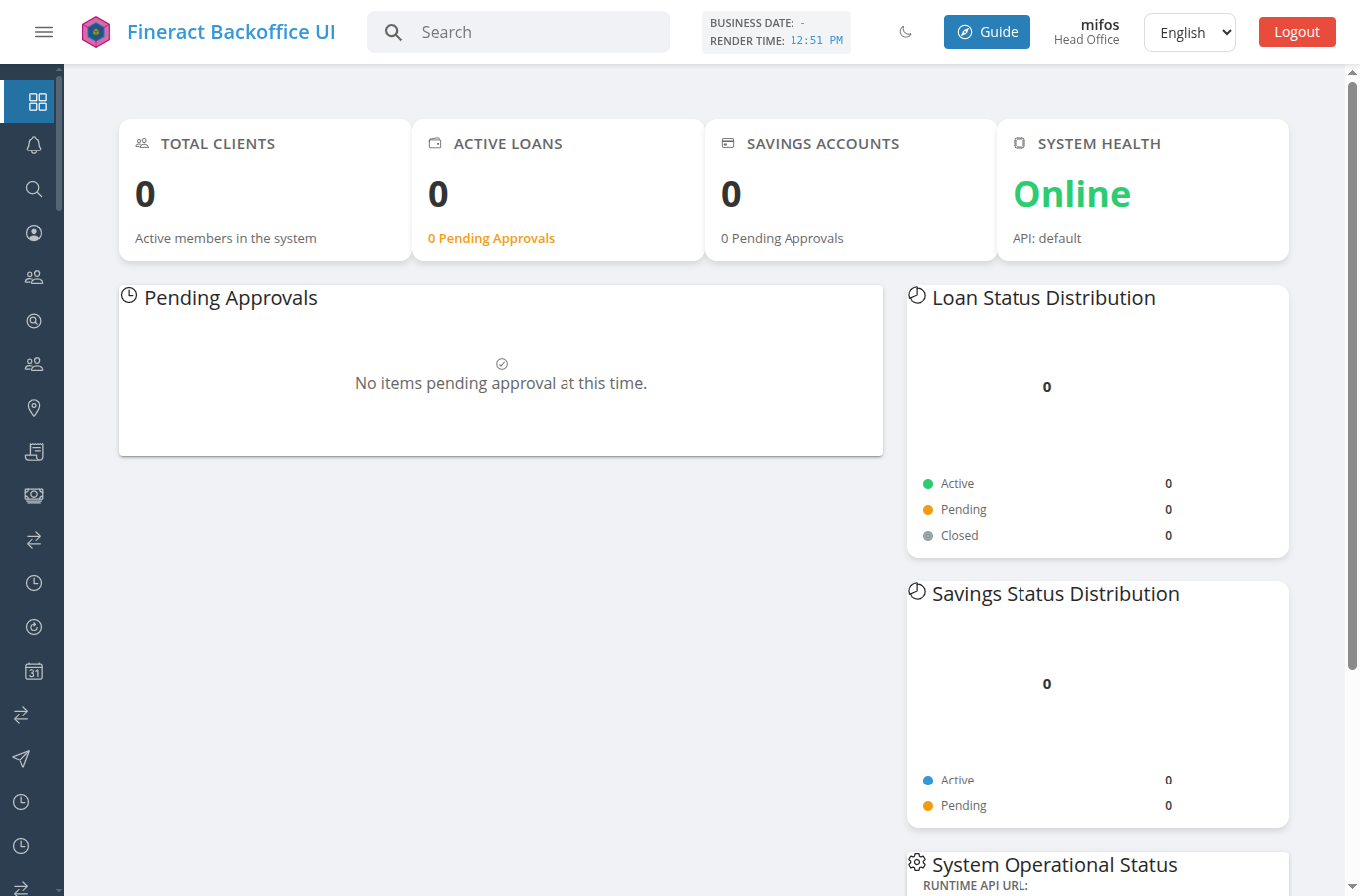Open the map pin location sidebar icon
Screen dimensions: 1360x896
(34, 408)
